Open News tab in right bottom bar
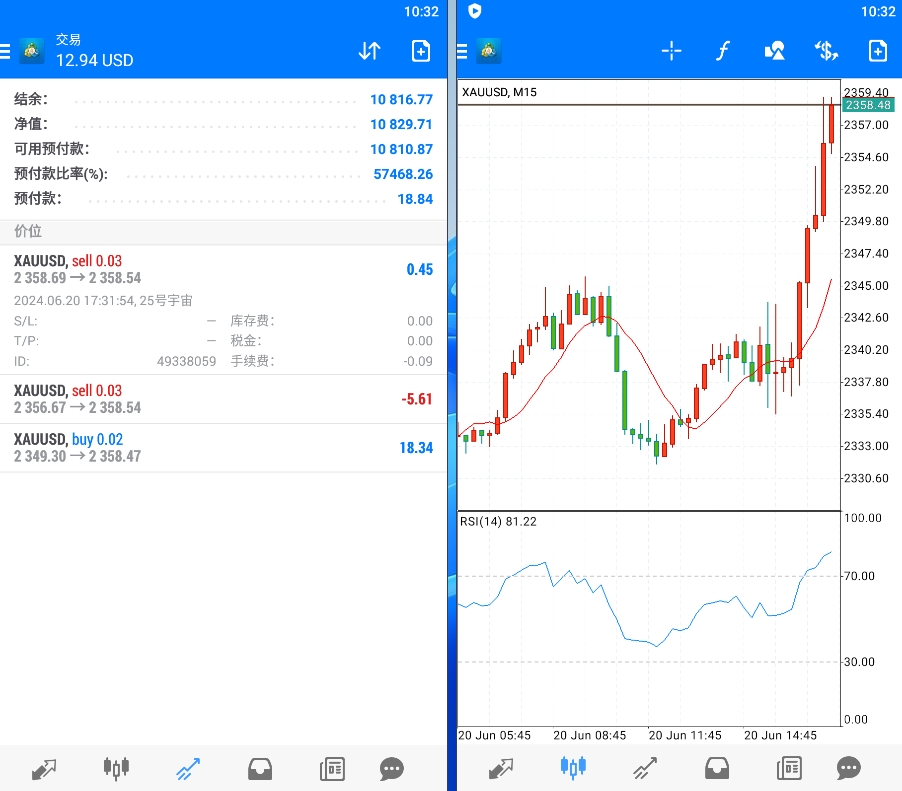The height and width of the screenshot is (791, 902). coord(789,768)
